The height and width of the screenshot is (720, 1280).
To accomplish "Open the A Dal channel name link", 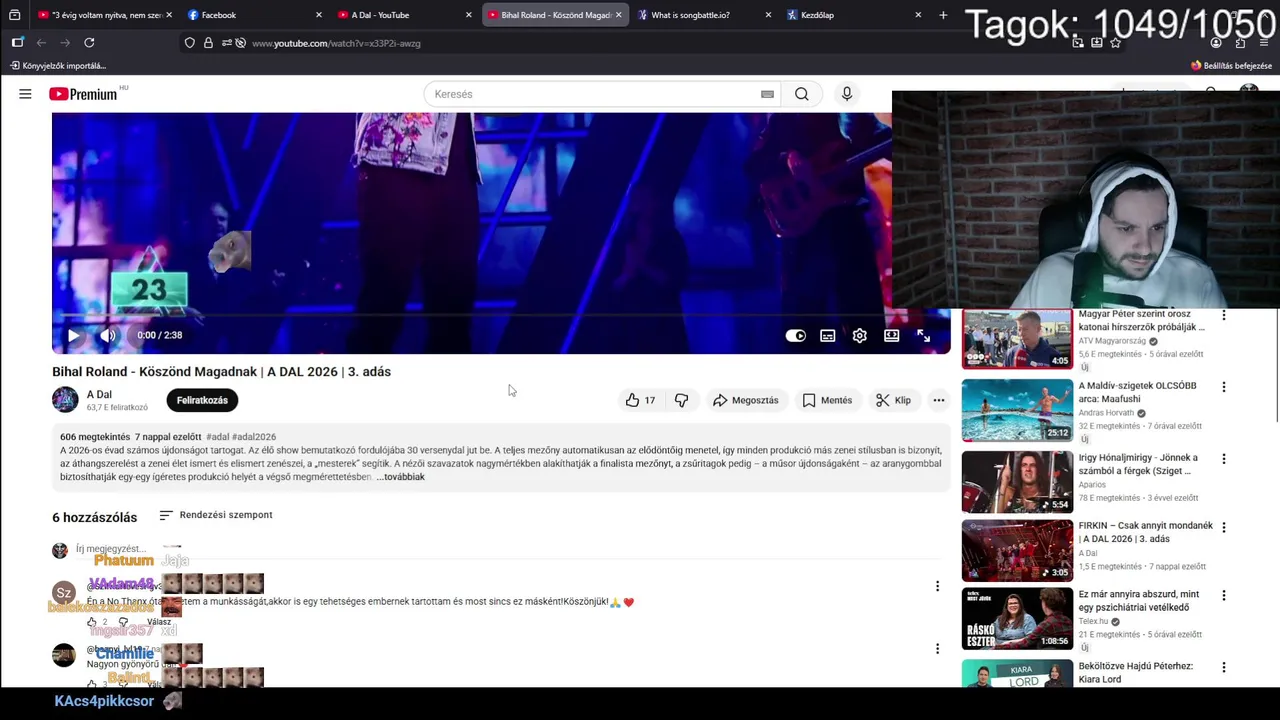I will (99, 394).
